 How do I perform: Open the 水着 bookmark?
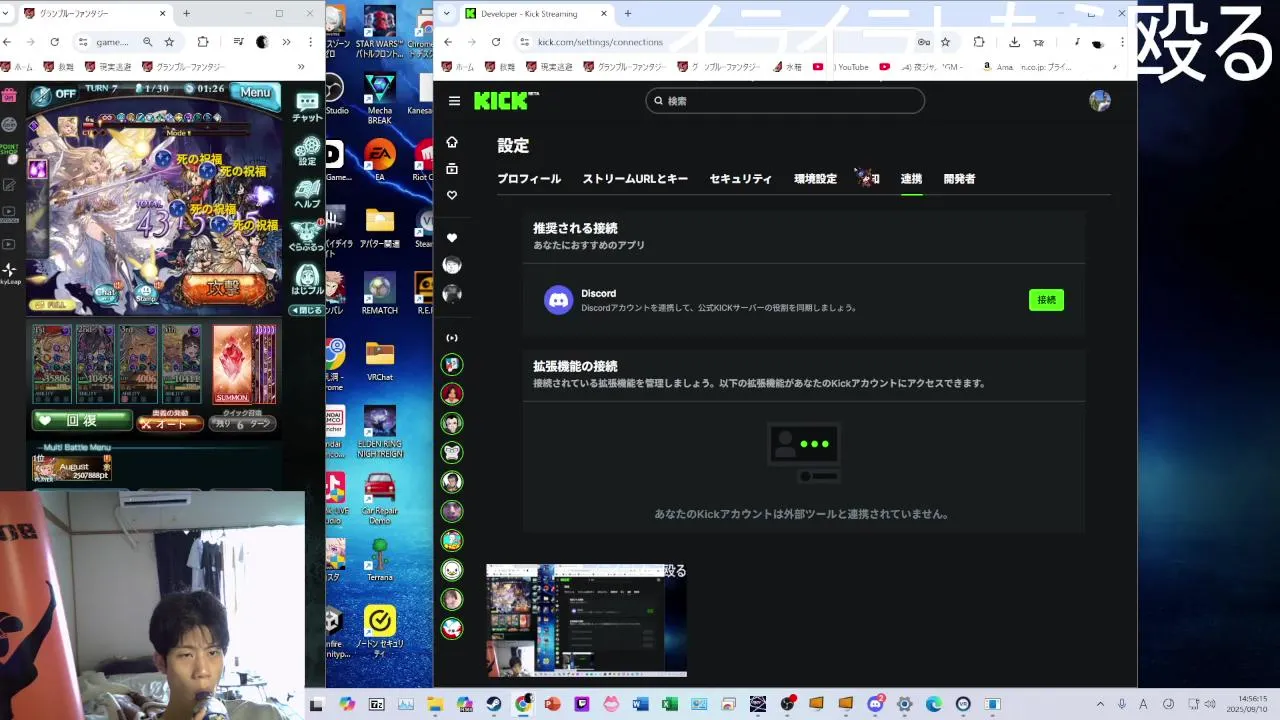[x=787, y=67]
